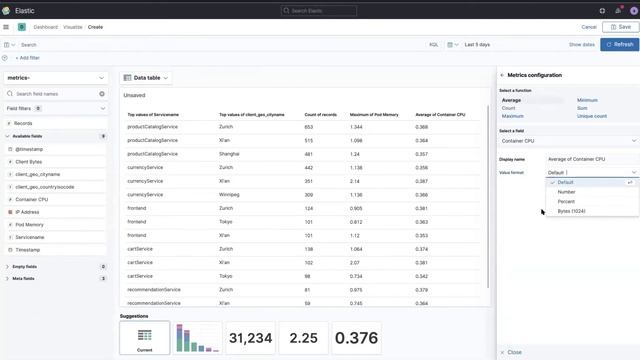Click the Client Bytes field
This screenshot has width=640, height=360.
click(x=56, y=162)
